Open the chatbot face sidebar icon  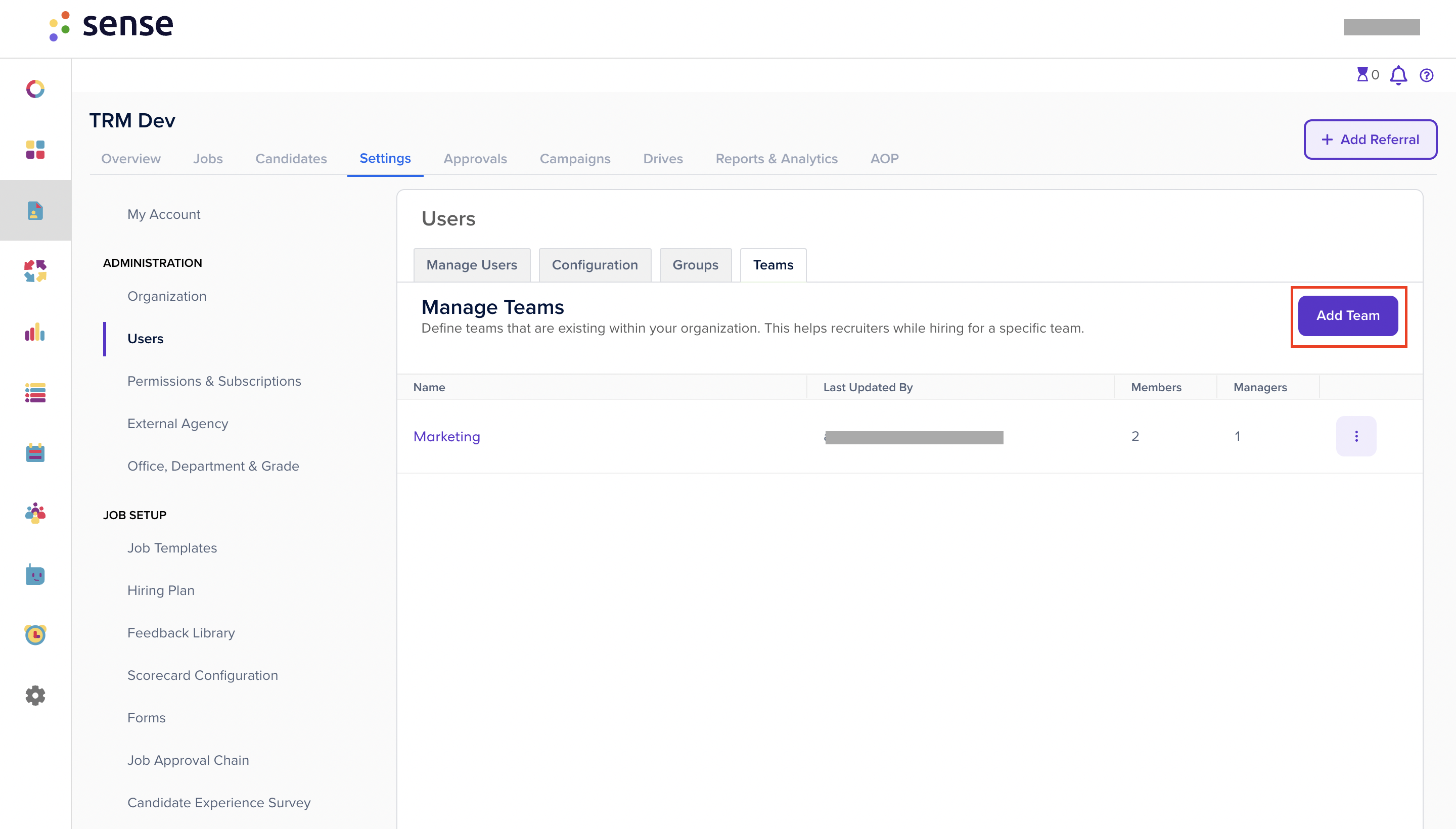tap(35, 575)
